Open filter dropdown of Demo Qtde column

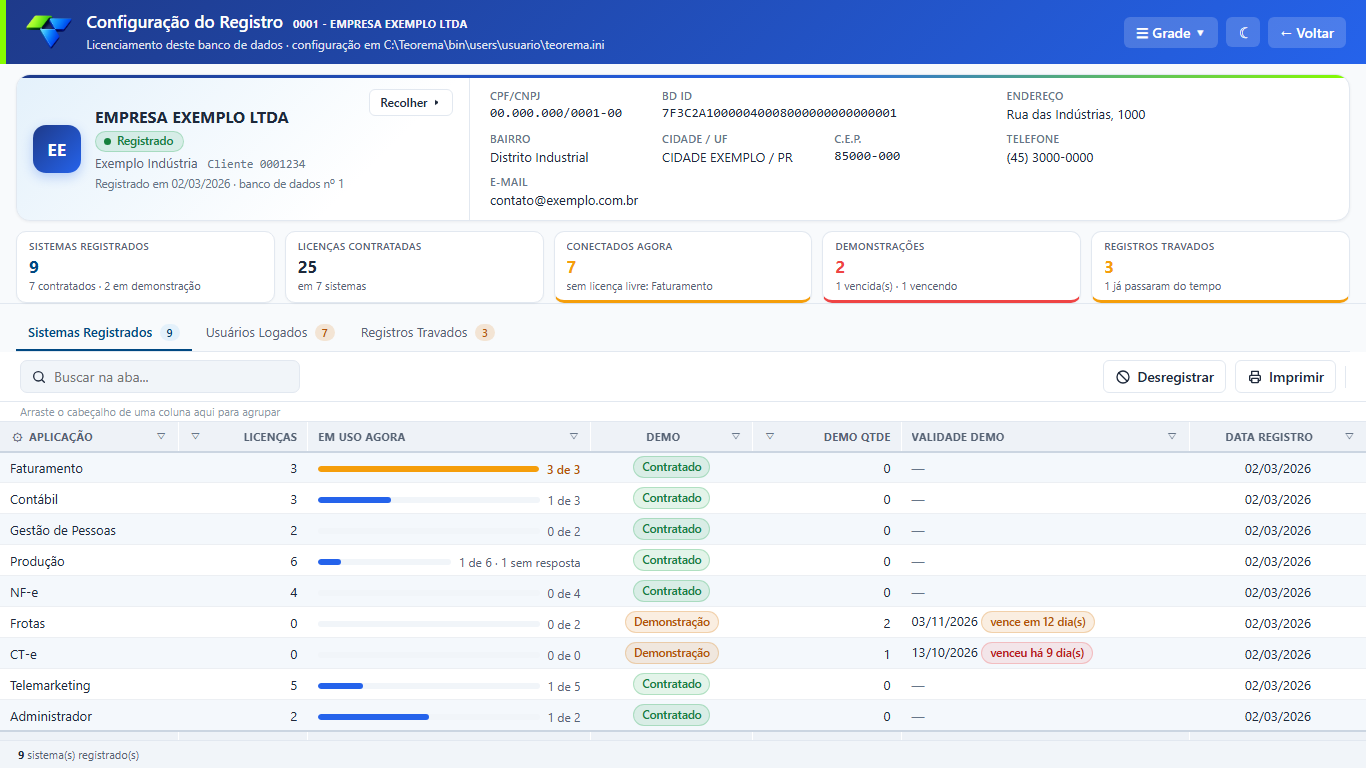click(770, 436)
